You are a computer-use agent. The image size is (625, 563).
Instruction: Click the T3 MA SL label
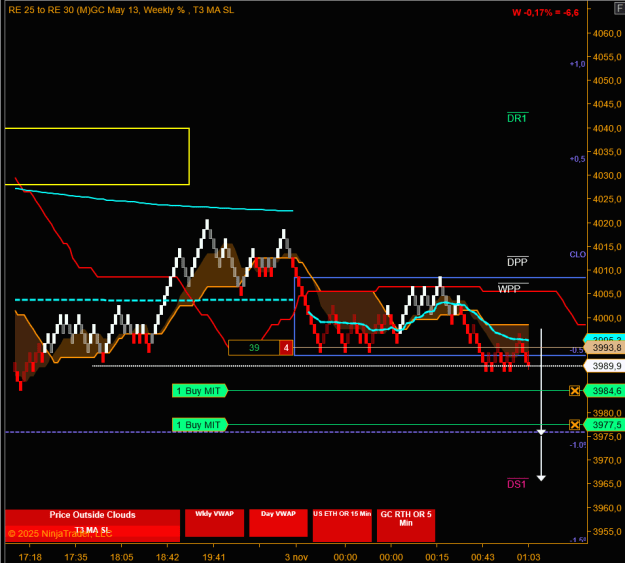pos(92,530)
